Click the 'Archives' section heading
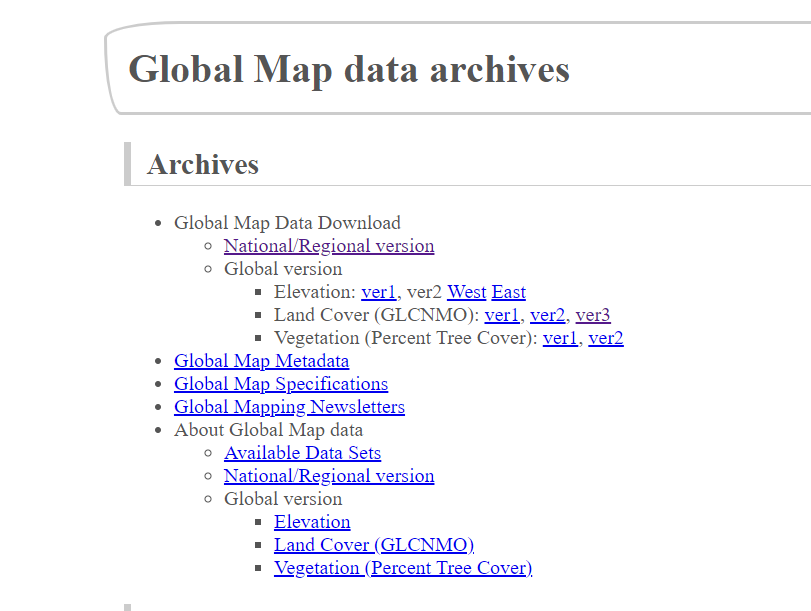The image size is (811, 611). coord(203,165)
